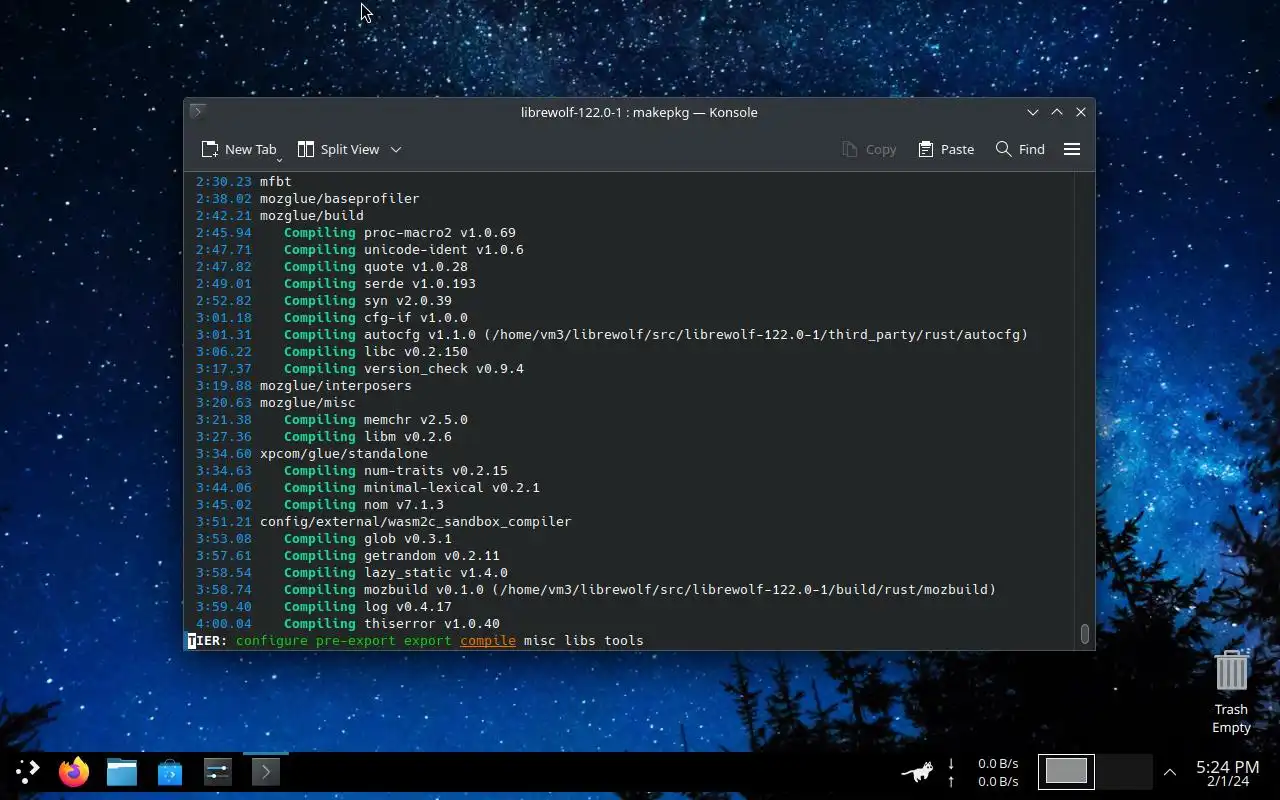Expand the New Tab dropdown arrow
This screenshot has height=800, width=1280.
tap(279, 160)
